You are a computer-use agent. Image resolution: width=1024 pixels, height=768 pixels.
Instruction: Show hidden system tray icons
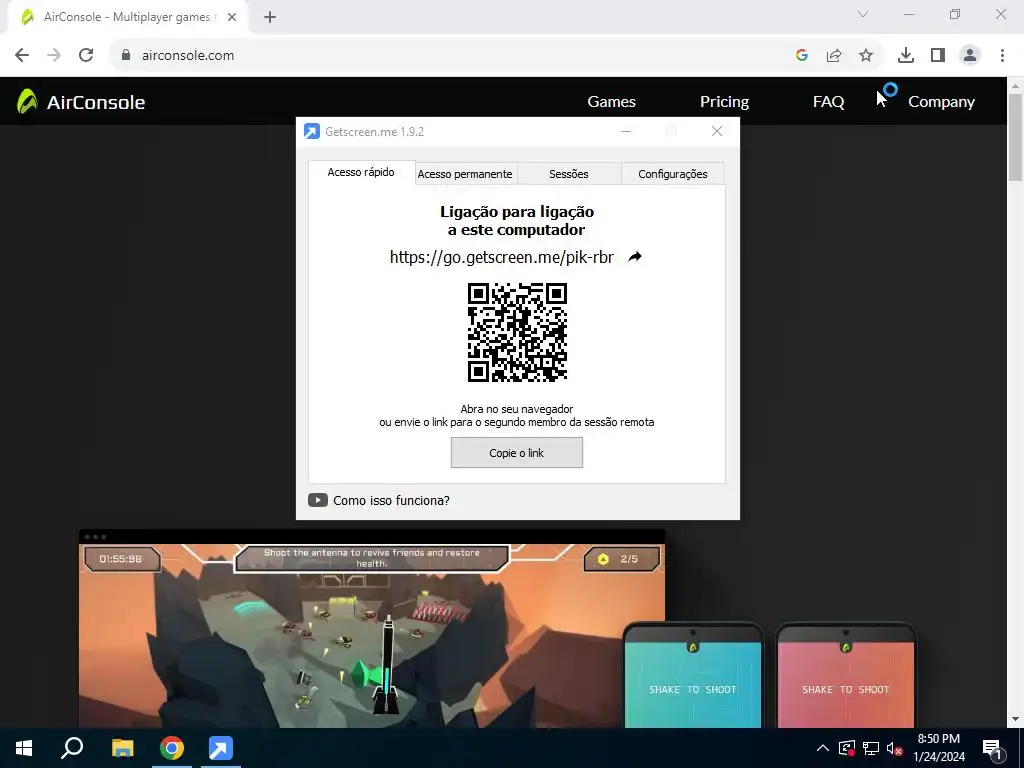point(823,748)
